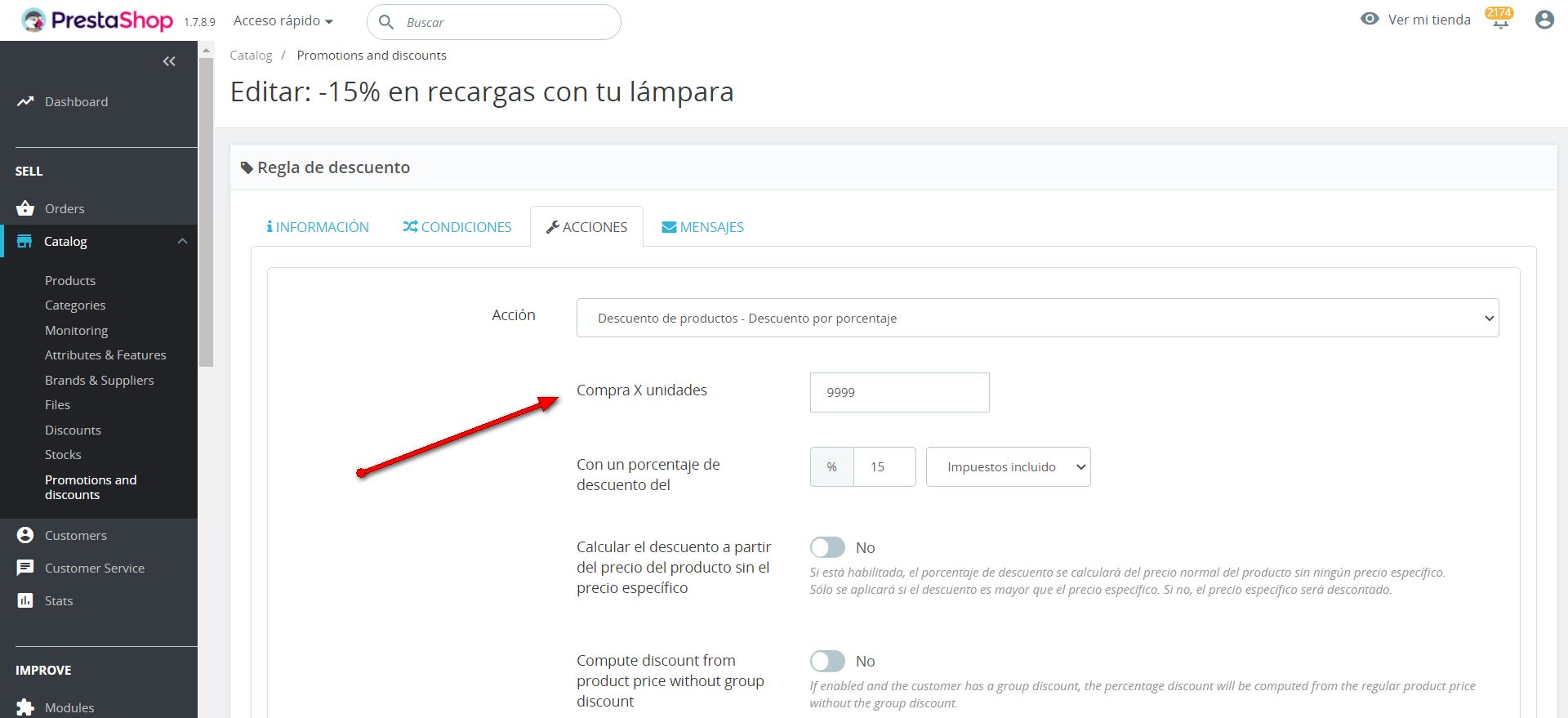Click the version number 1.7.8.9
Image resolution: width=1568 pixels, height=718 pixels.
coord(199,22)
